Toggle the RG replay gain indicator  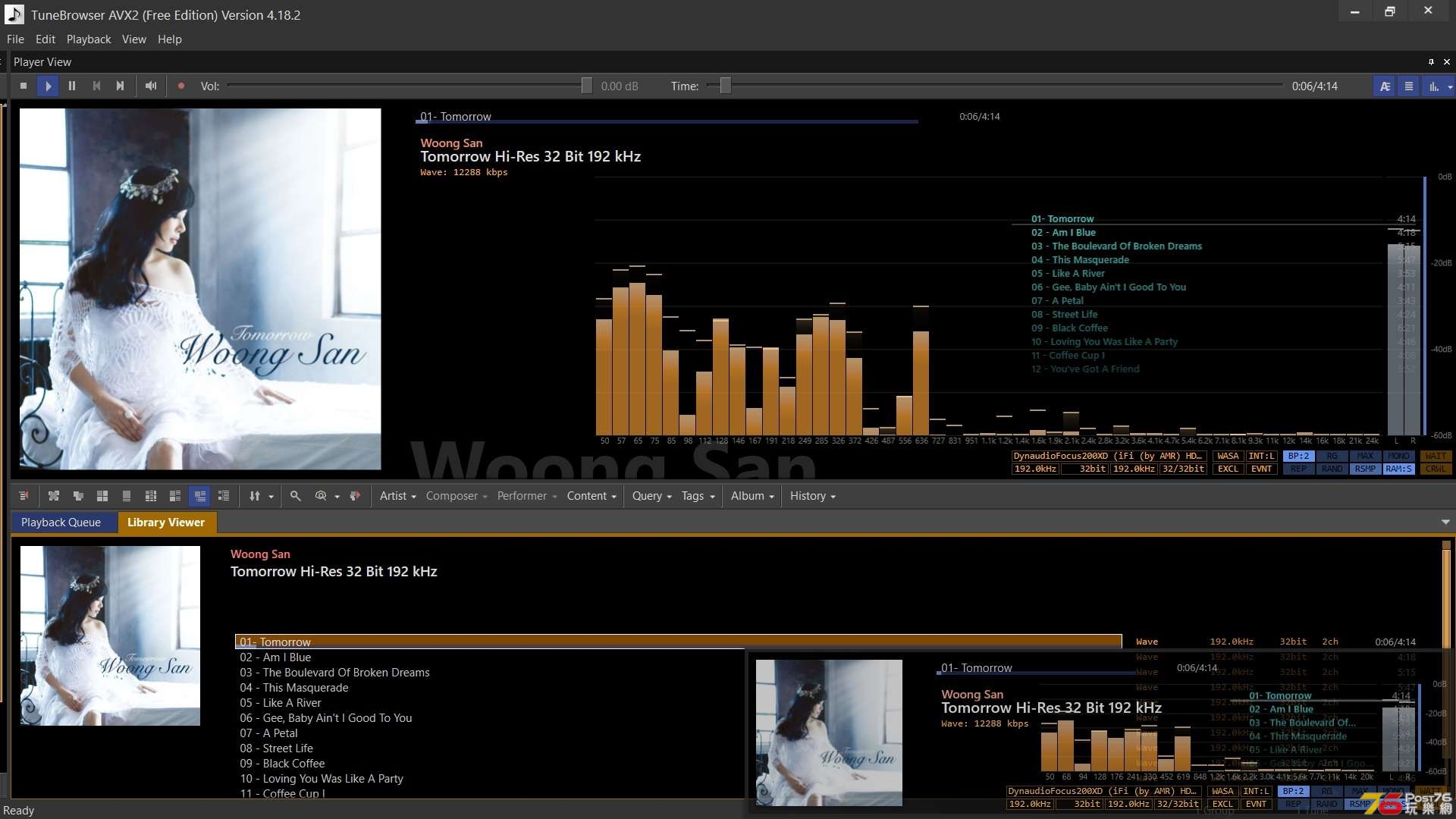pyautogui.click(x=1332, y=457)
